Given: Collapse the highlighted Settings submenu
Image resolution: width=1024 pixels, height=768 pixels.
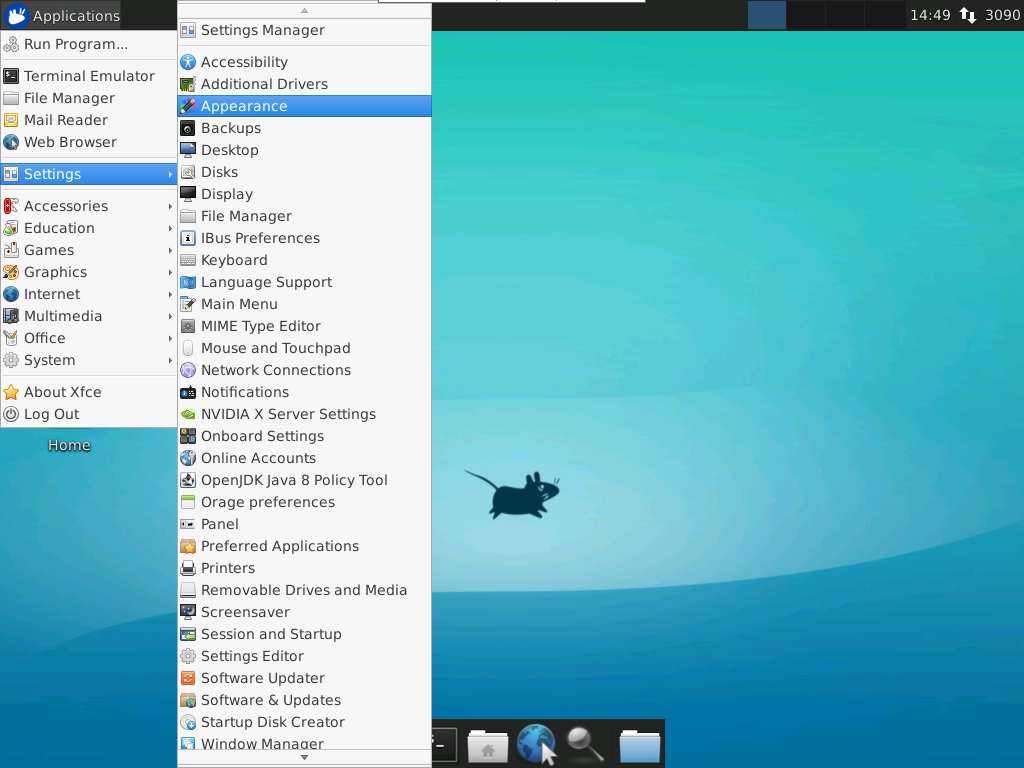Looking at the screenshot, I should pyautogui.click(x=89, y=174).
